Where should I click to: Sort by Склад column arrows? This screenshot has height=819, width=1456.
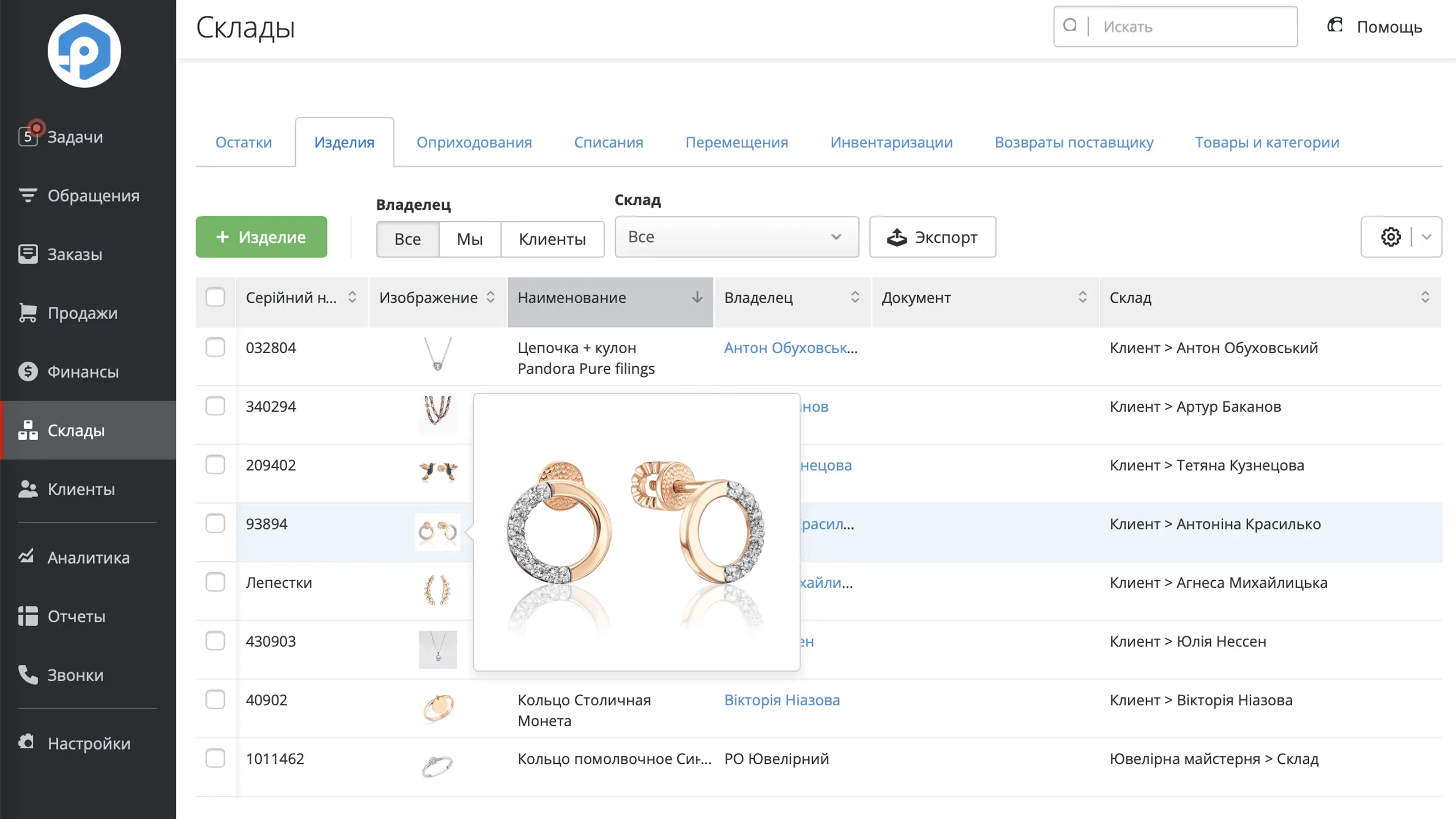(1425, 297)
